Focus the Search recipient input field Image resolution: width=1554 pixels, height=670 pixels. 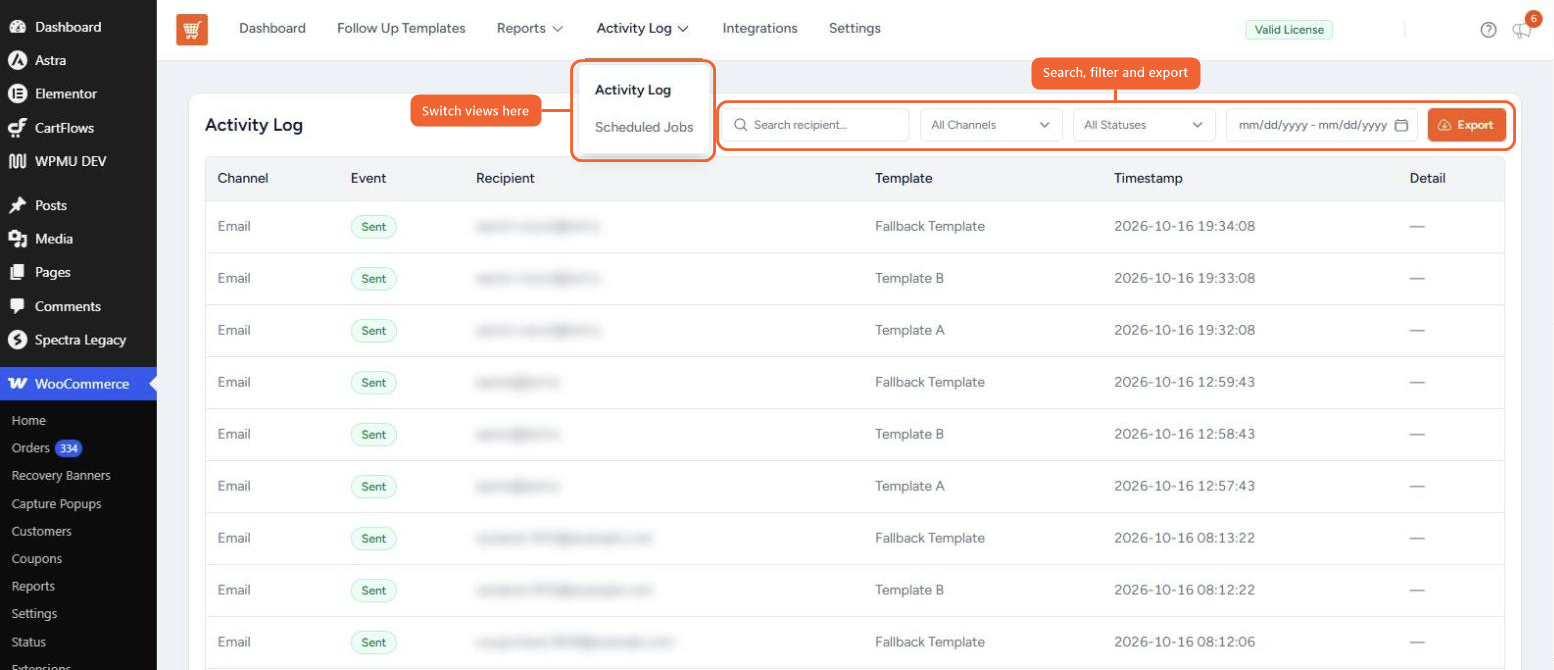point(815,125)
